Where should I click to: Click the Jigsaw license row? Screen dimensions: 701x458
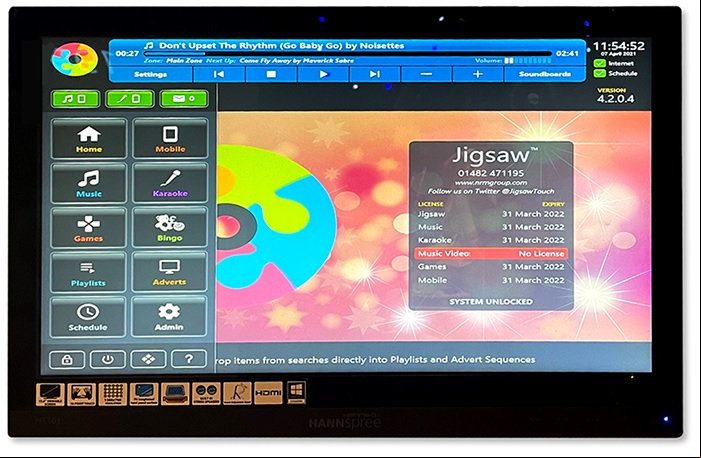pos(491,214)
